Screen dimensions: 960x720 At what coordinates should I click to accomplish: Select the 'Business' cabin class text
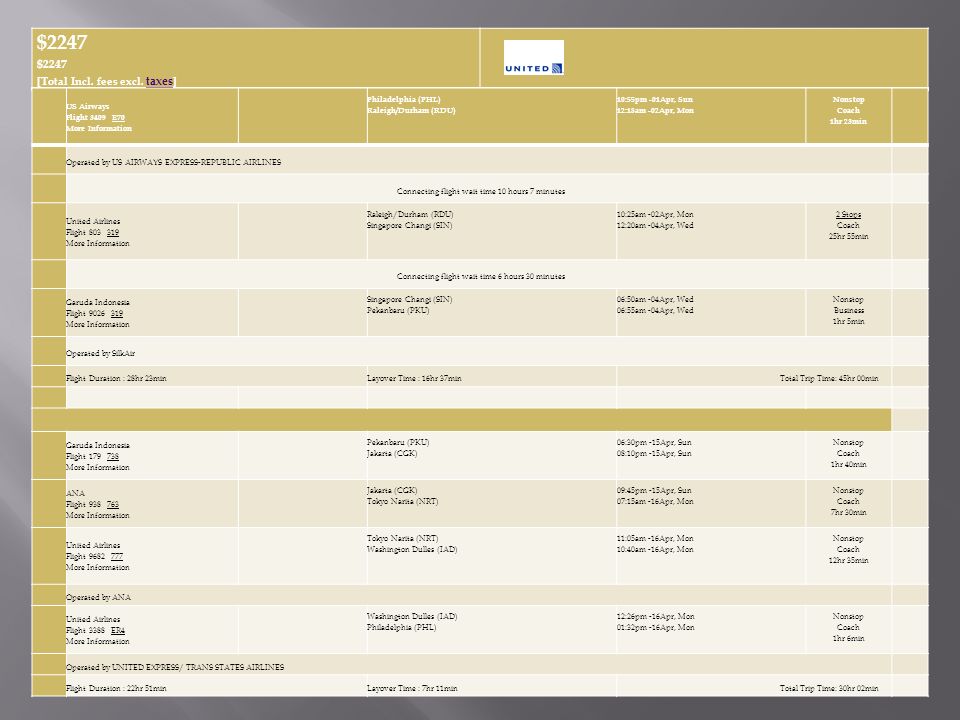[848, 311]
